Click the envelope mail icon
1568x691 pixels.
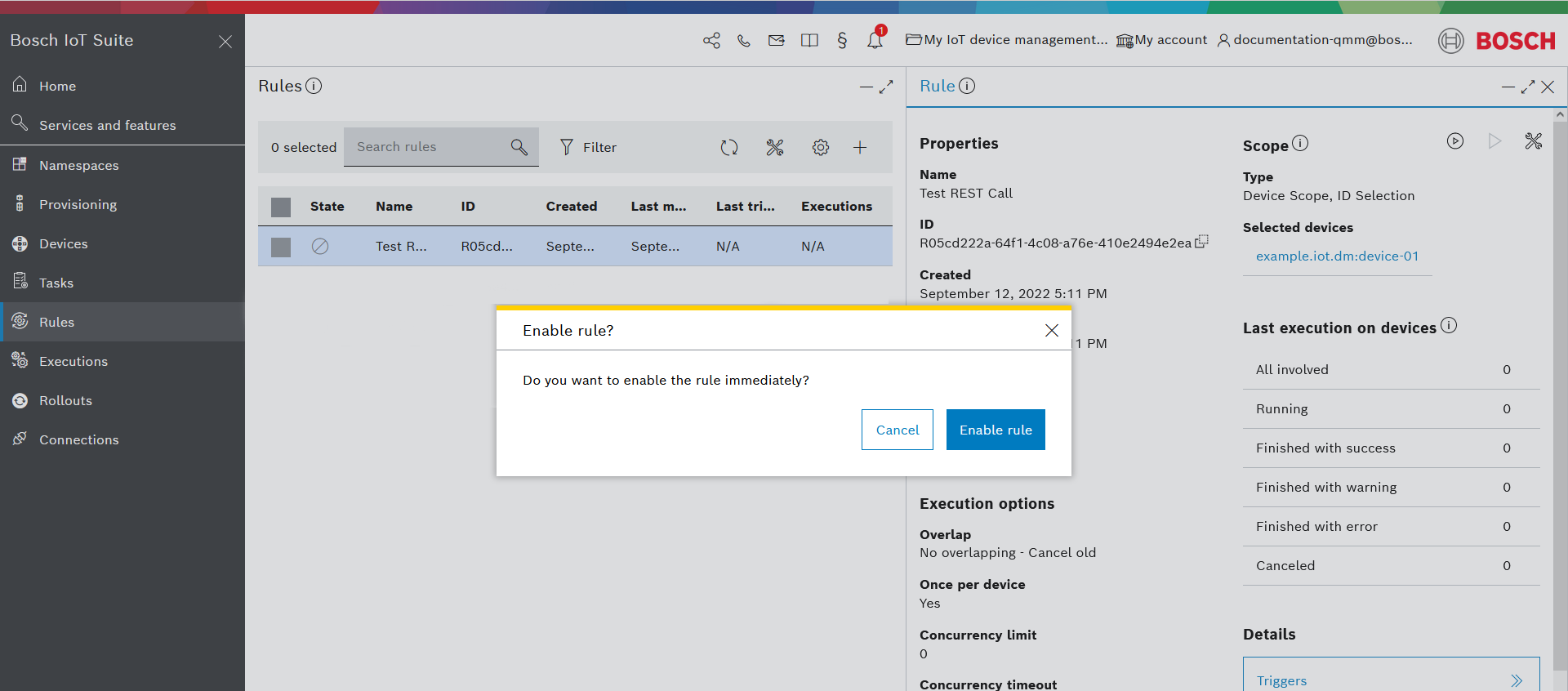tap(777, 40)
